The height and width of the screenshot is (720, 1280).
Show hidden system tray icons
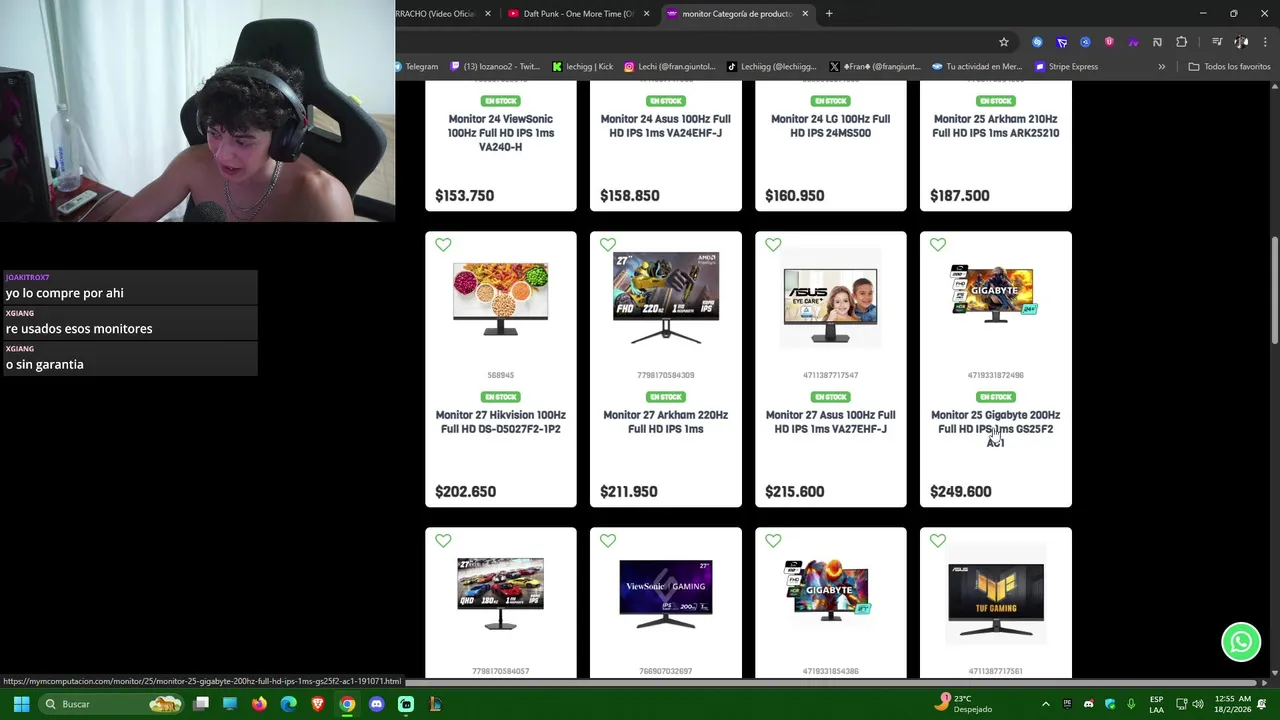coord(1046,704)
